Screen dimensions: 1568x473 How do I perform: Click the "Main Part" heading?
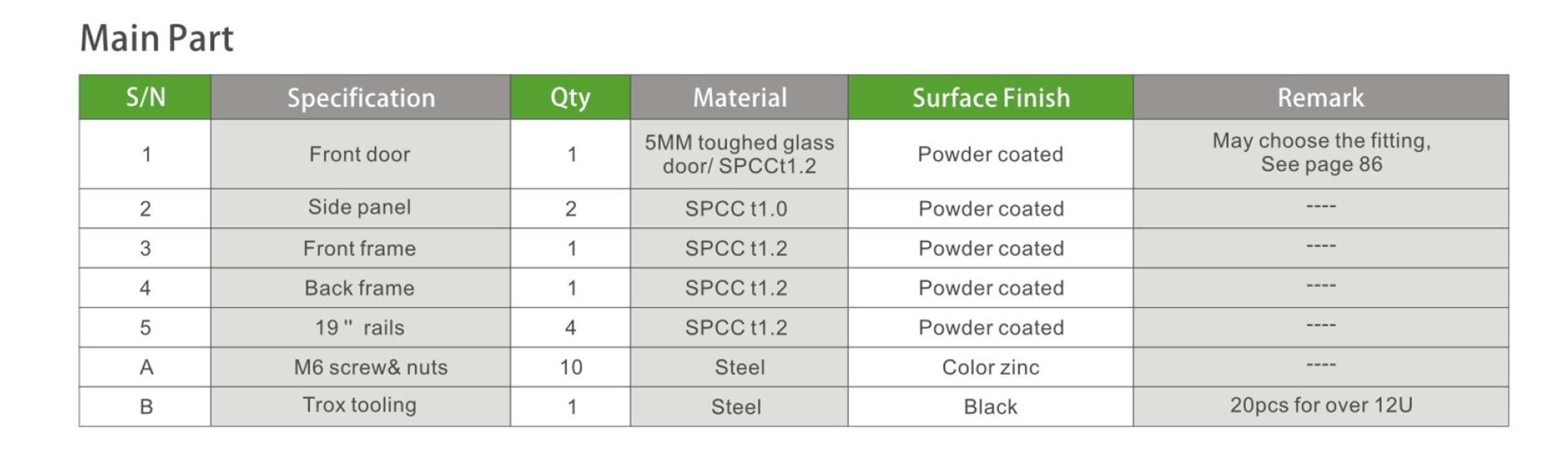pyautogui.click(x=156, y=39)
